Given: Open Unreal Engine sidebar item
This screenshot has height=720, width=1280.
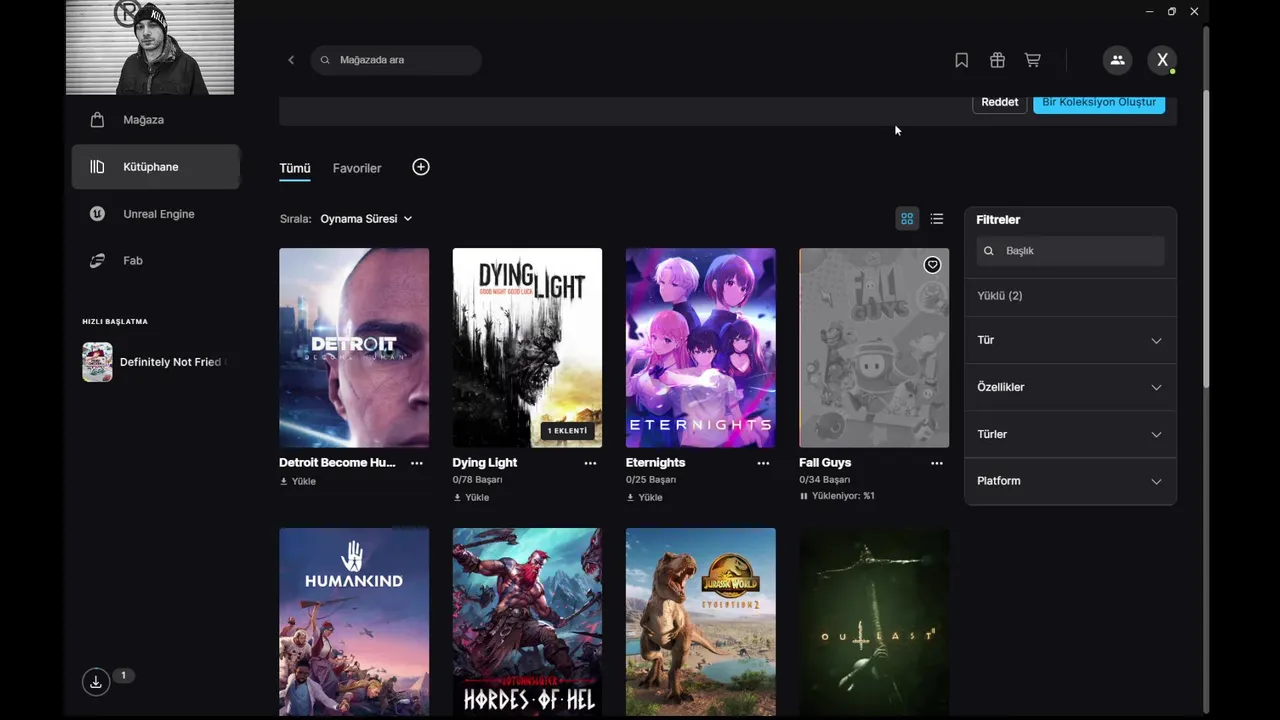Looking at the screenshot, I should click(155, 214).
